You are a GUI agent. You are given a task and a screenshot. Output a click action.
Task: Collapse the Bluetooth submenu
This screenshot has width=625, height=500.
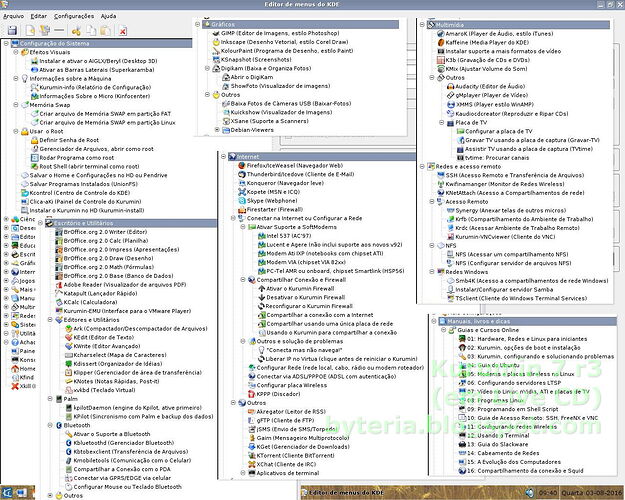pyautogui.click(x=50, y=425)
